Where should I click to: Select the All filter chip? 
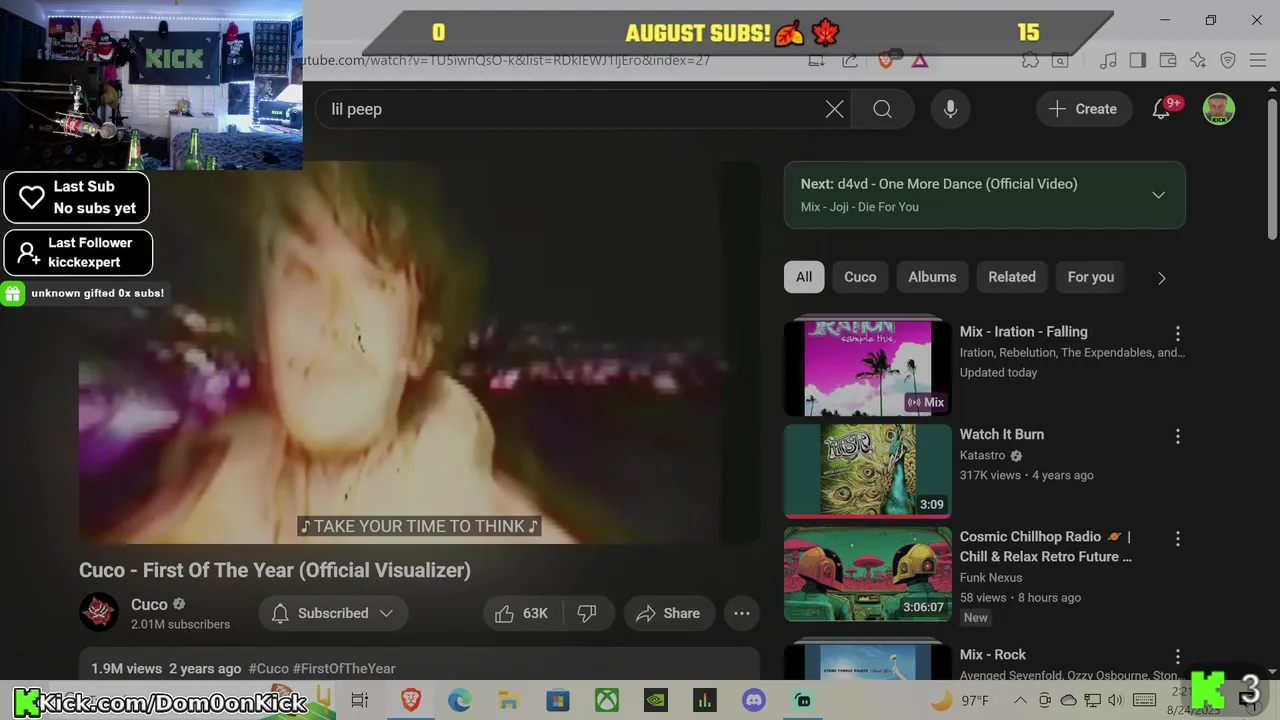[x=804, y=277]
